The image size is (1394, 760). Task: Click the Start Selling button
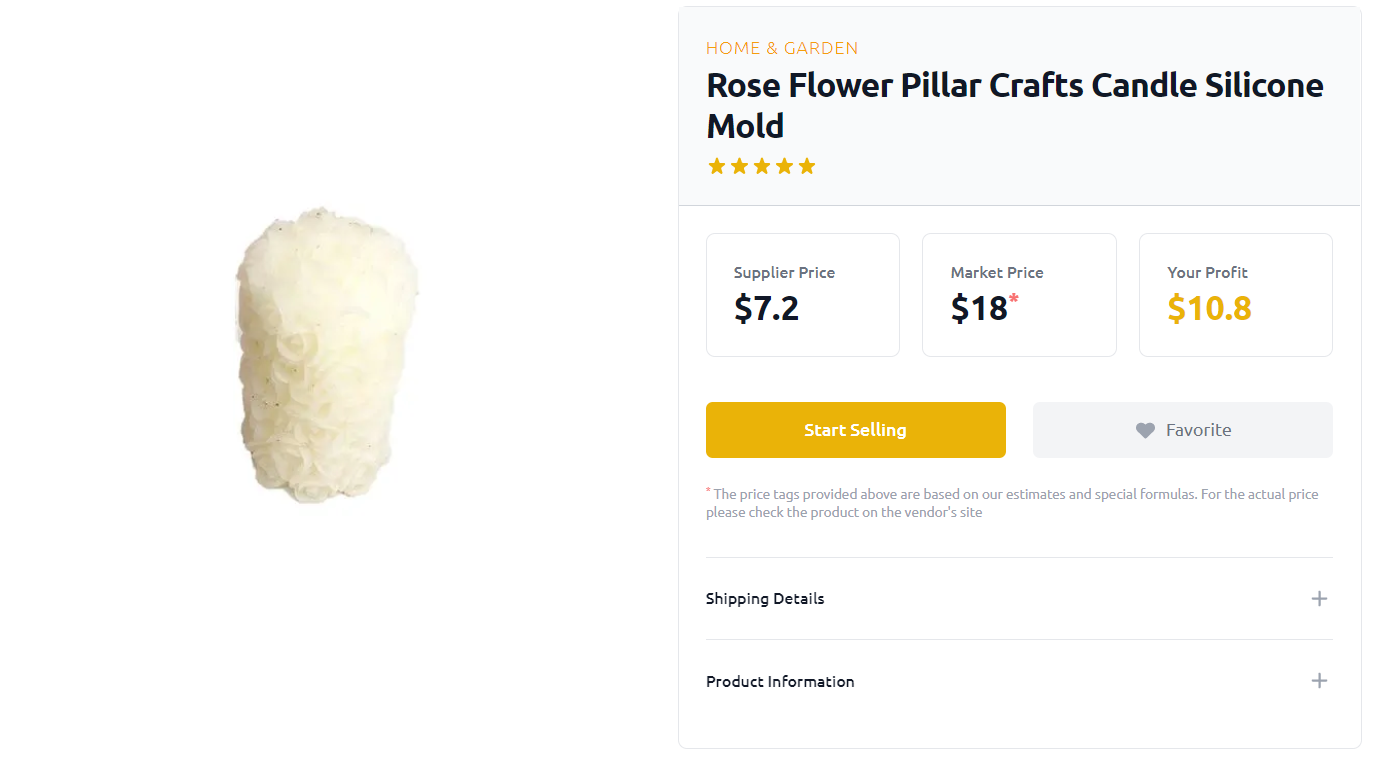coord(855,429)
